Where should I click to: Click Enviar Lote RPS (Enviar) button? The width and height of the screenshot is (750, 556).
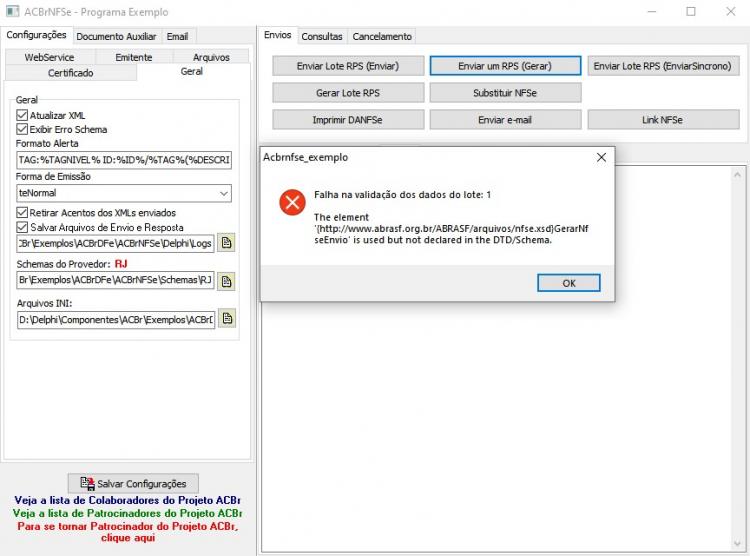pos(348,66)
